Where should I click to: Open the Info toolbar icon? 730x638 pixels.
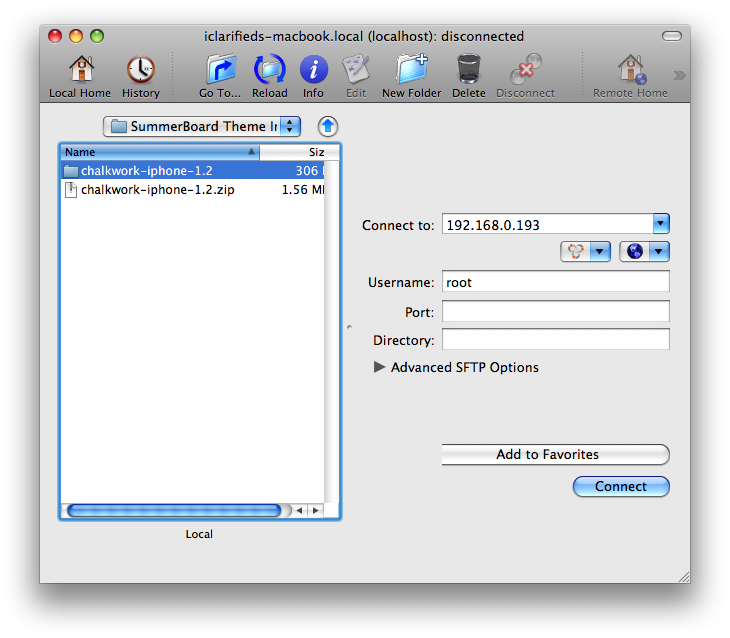click(313, 71)
